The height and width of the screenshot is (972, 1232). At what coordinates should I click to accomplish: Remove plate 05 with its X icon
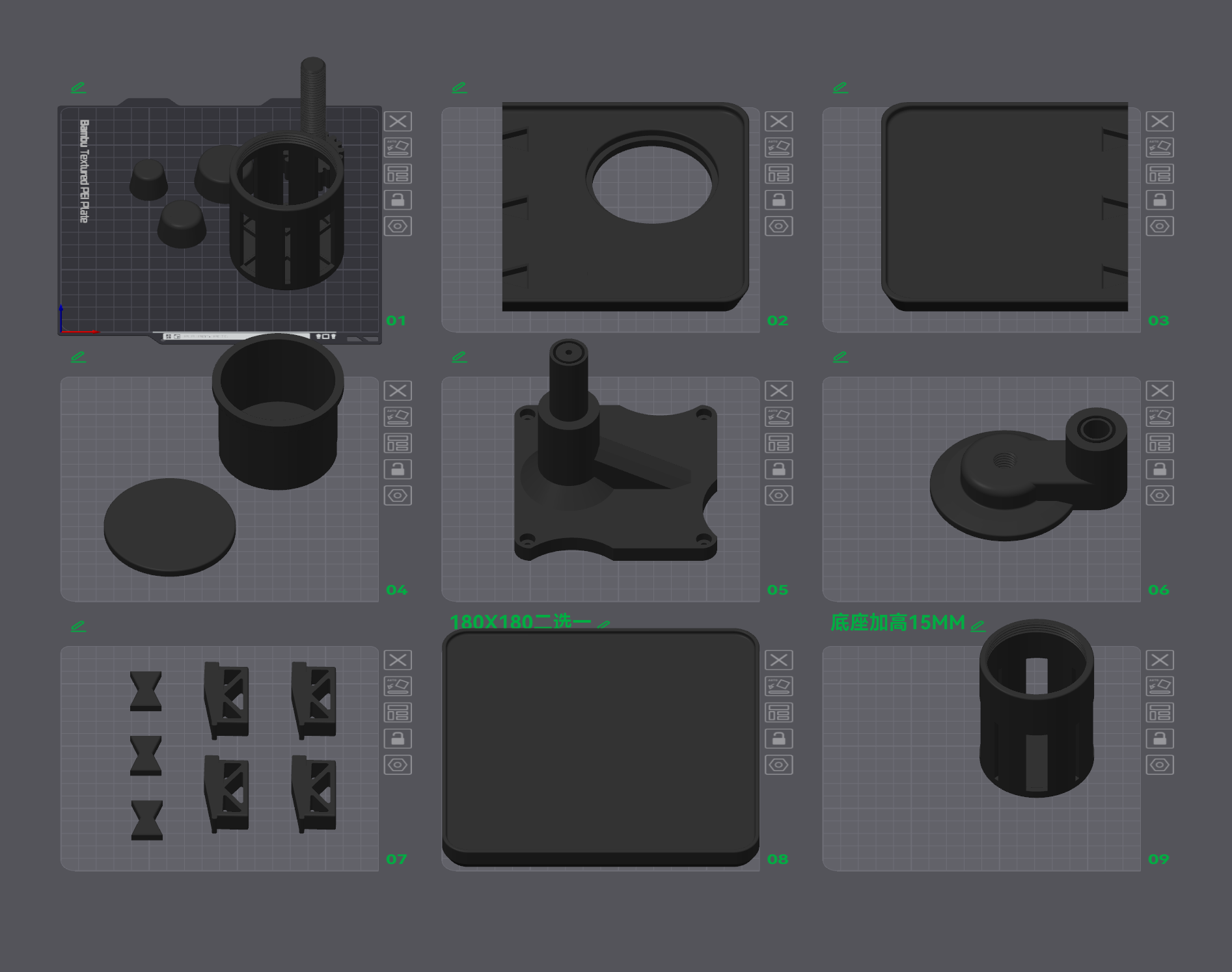coord(778,391)
